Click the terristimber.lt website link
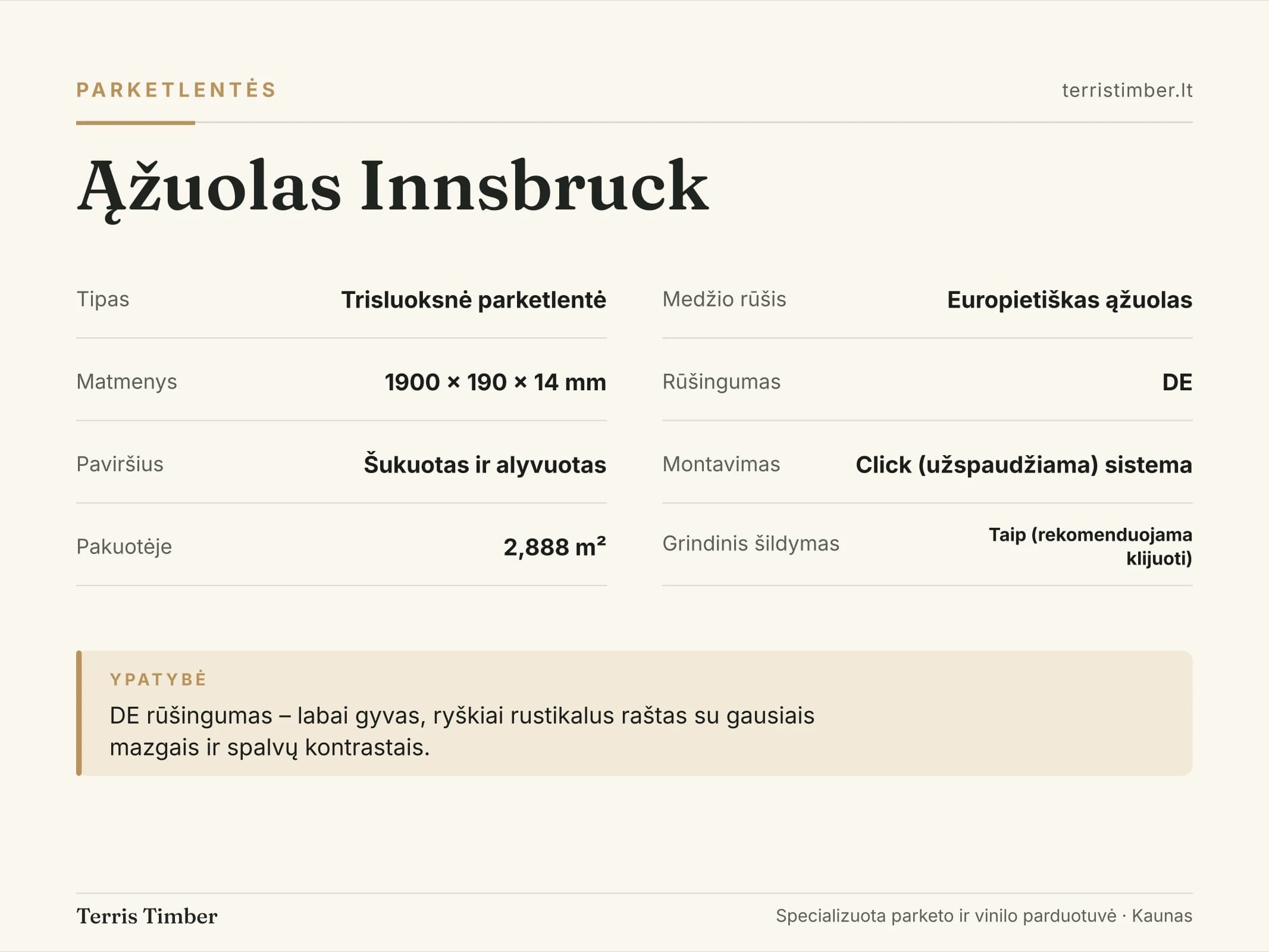Screen dimensions: 1269x952 click(x=1127, y=90)
